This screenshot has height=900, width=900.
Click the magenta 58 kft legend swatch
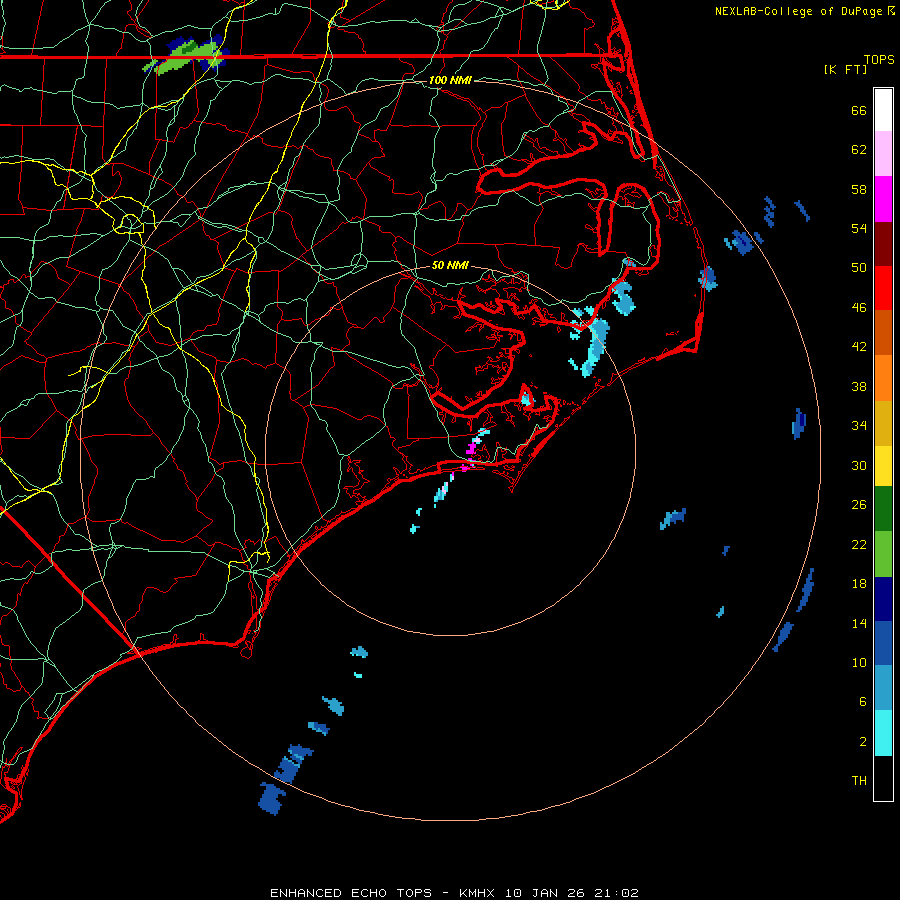pyautogui.click(x=883, y=199)
